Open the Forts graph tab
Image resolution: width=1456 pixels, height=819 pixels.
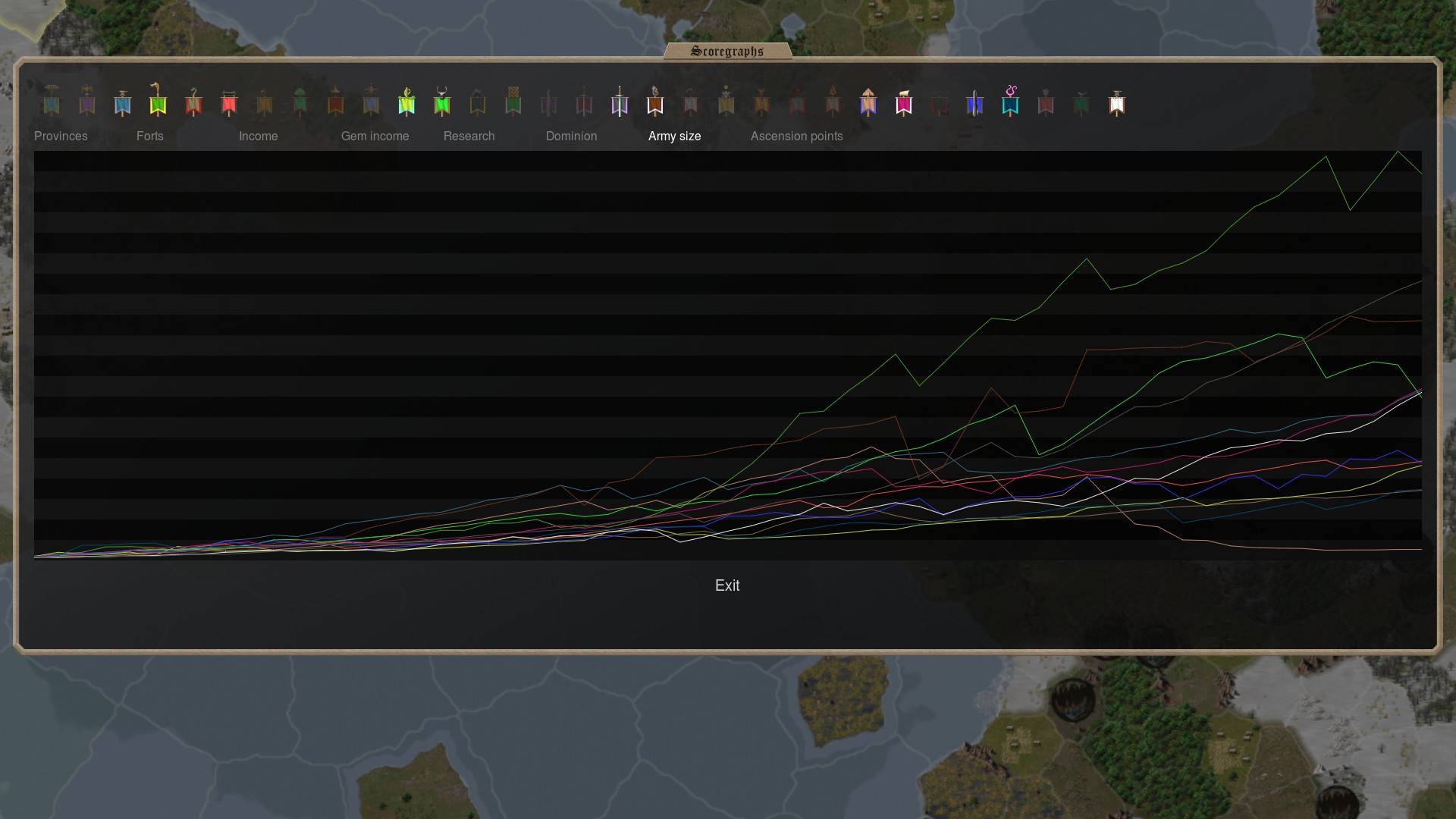[150, 136]
